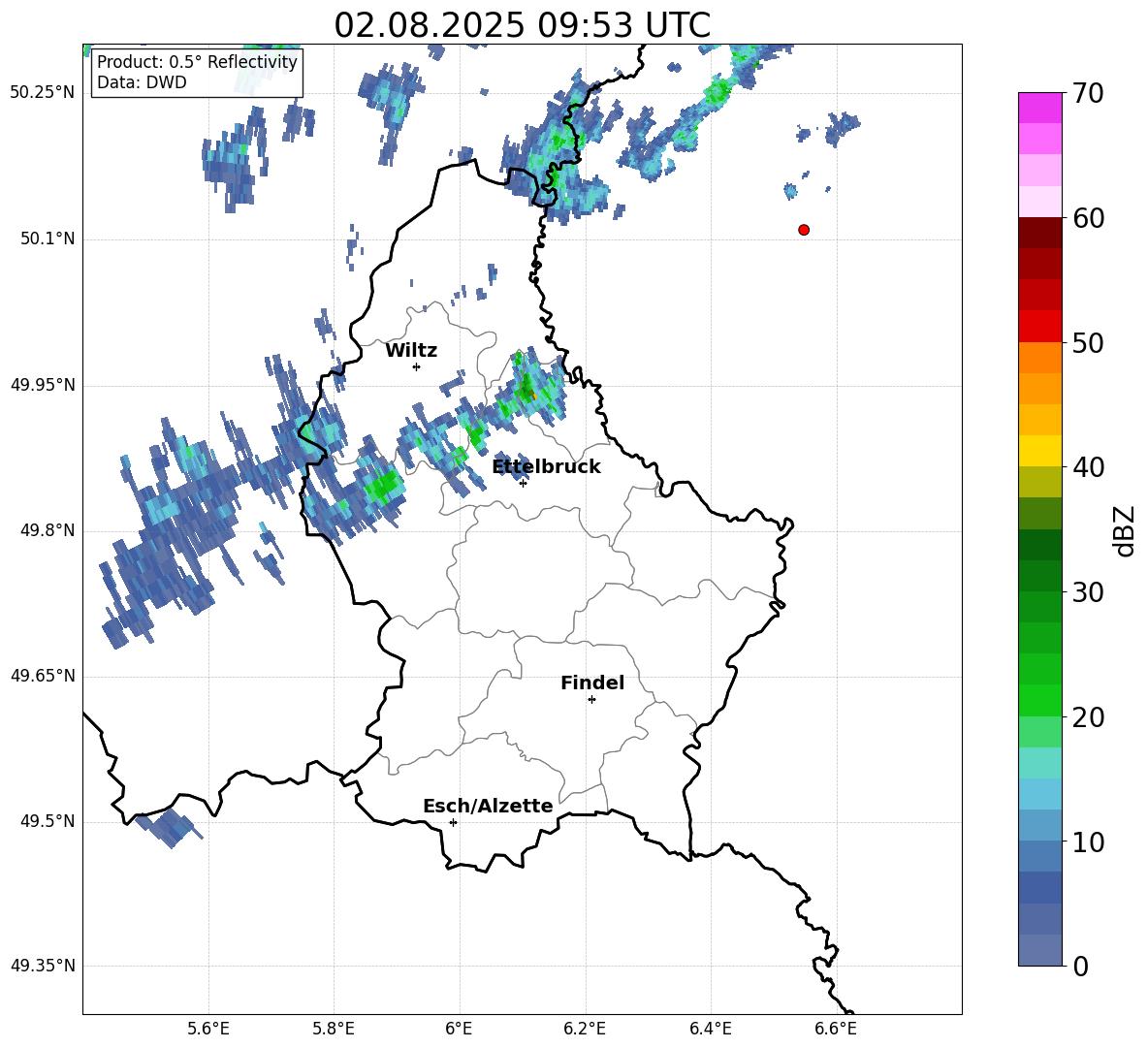The image size is (1148, 1048).
Task: Select the Findel city label
Action: 592,683
